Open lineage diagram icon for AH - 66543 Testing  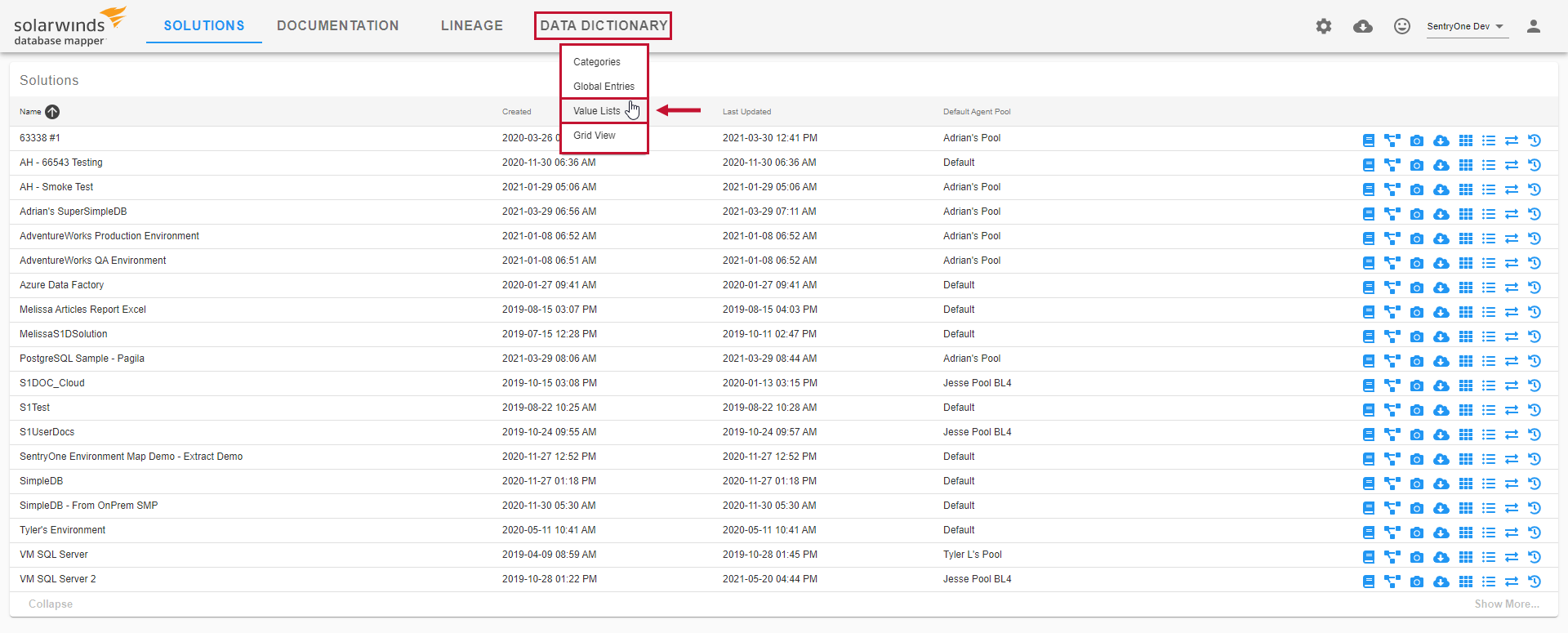1392,165
